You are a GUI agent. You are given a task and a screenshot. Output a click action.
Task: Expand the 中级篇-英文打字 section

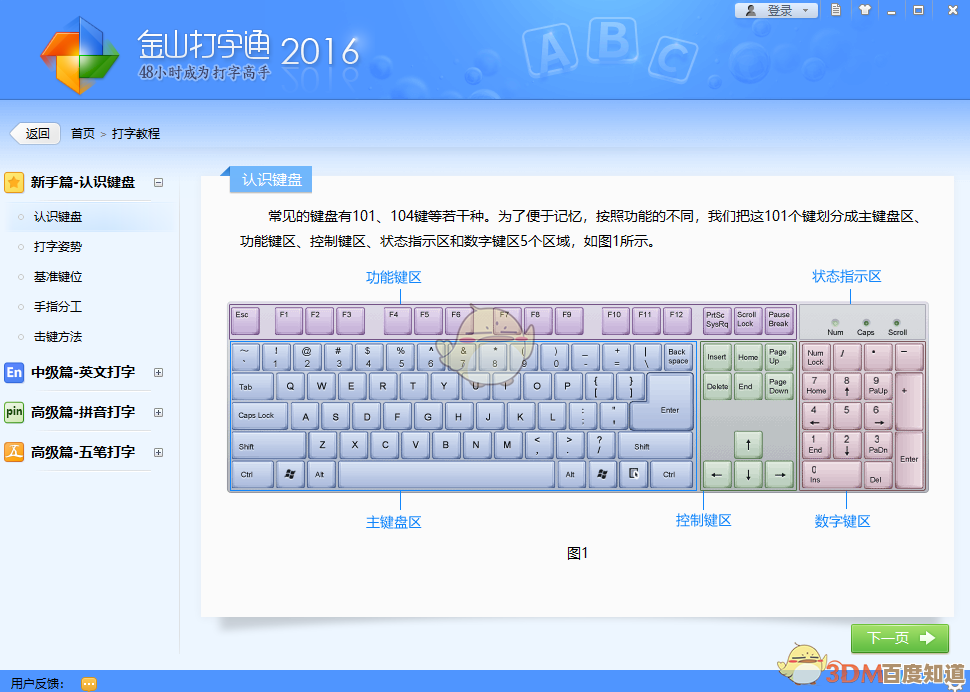pos(157,372)
